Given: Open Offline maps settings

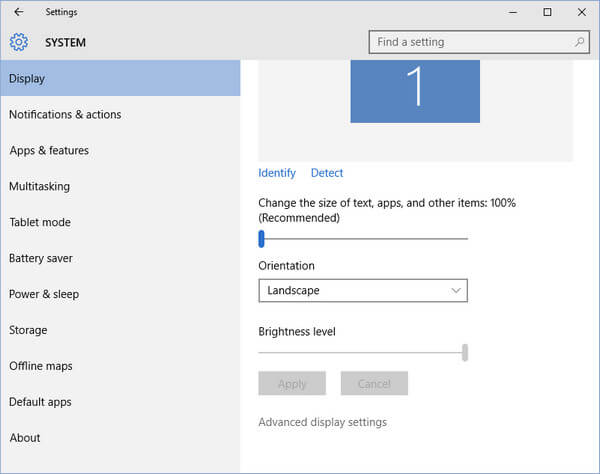Looking at the screenshot, I should pos(121,366).
